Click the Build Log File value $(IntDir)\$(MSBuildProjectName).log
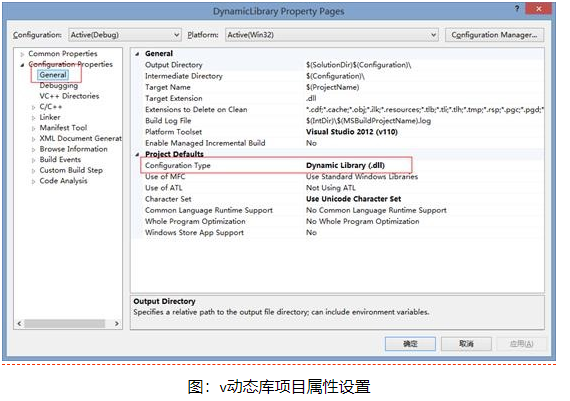 [x=368, y=121]
